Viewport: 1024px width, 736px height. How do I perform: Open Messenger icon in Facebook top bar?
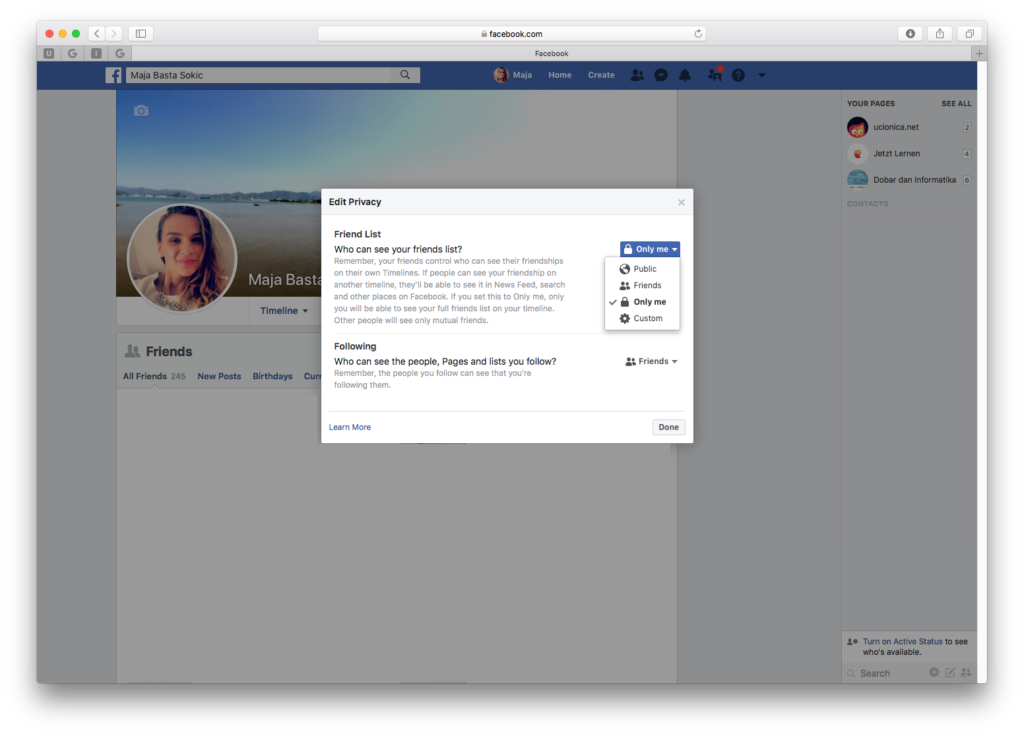pos(661,75)
